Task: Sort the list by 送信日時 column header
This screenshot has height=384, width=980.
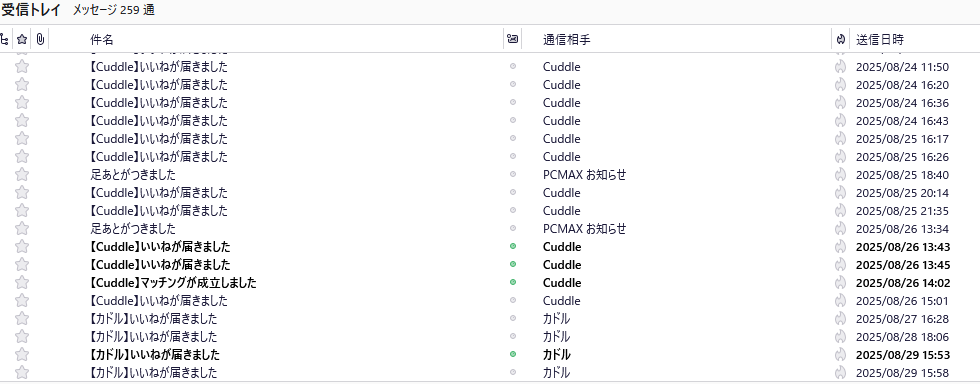Action: click(x=880, y=40)
